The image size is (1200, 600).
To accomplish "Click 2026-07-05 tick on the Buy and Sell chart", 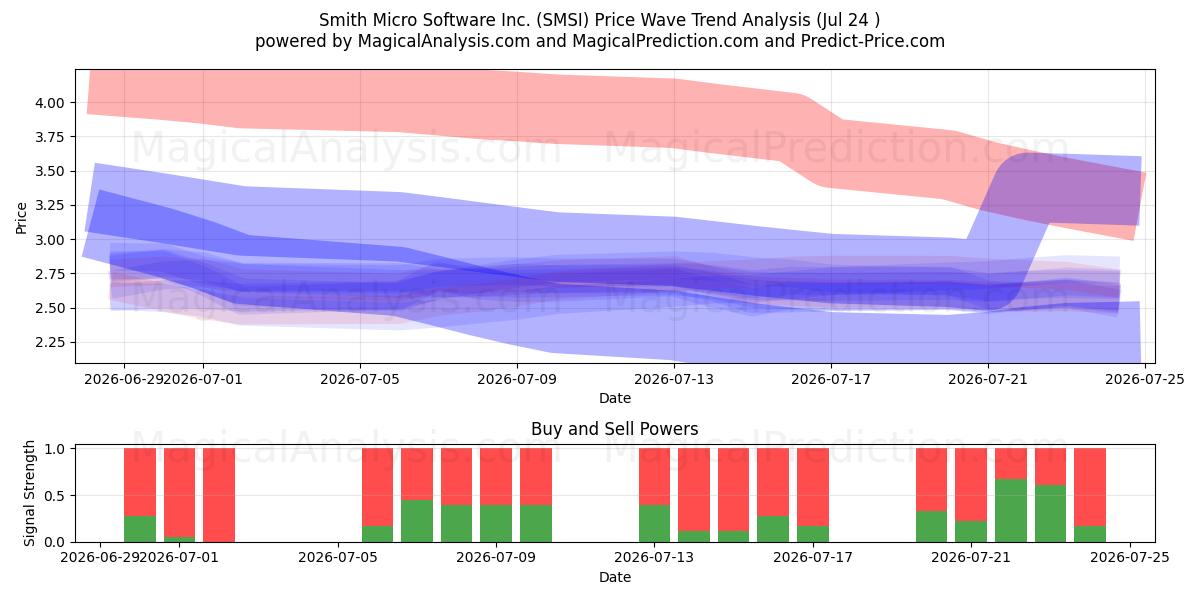I will (x=338, y=558).
